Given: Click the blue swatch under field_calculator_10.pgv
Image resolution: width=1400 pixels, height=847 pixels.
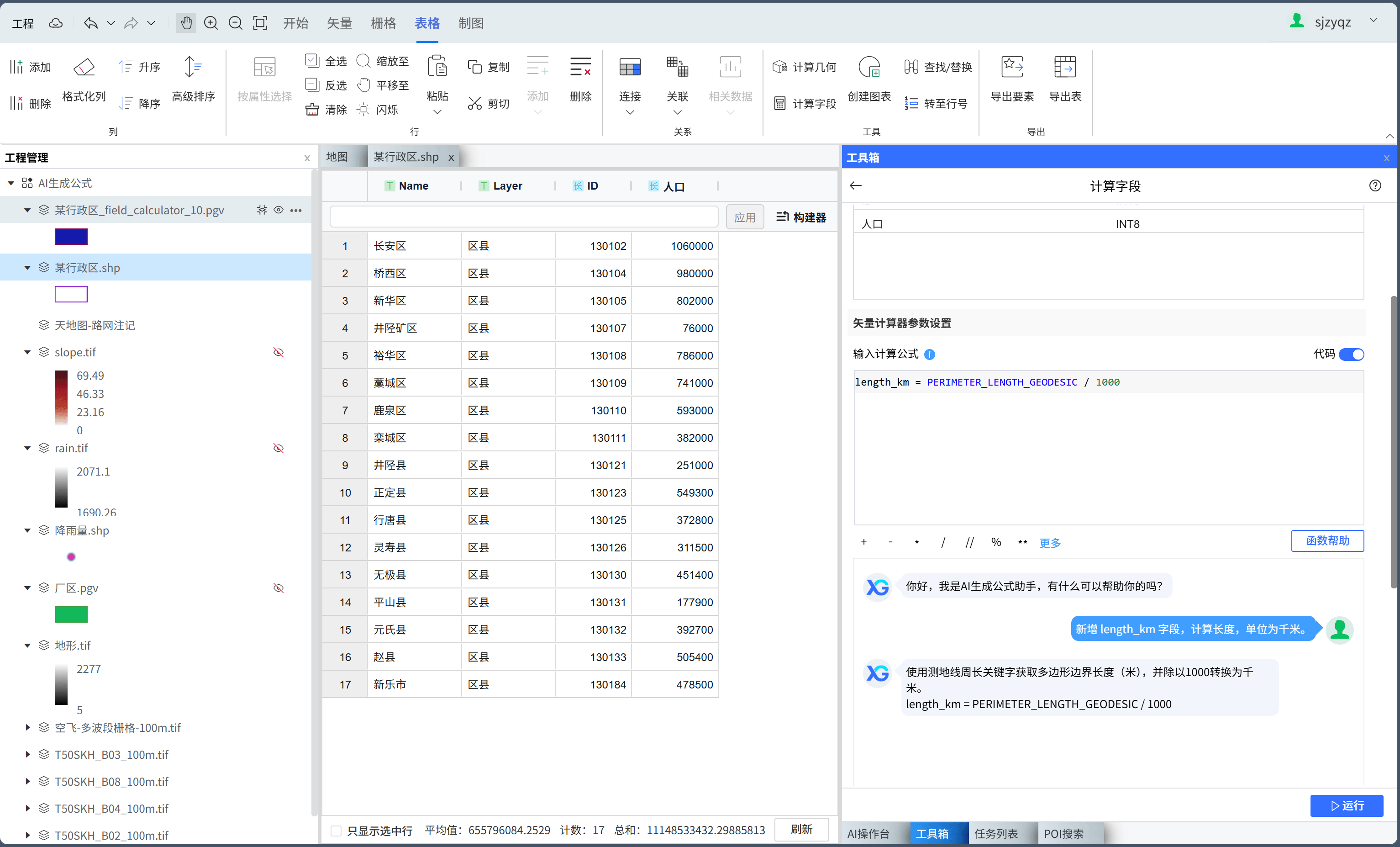Looking at the screenshot, I should (x=71, y=237).
